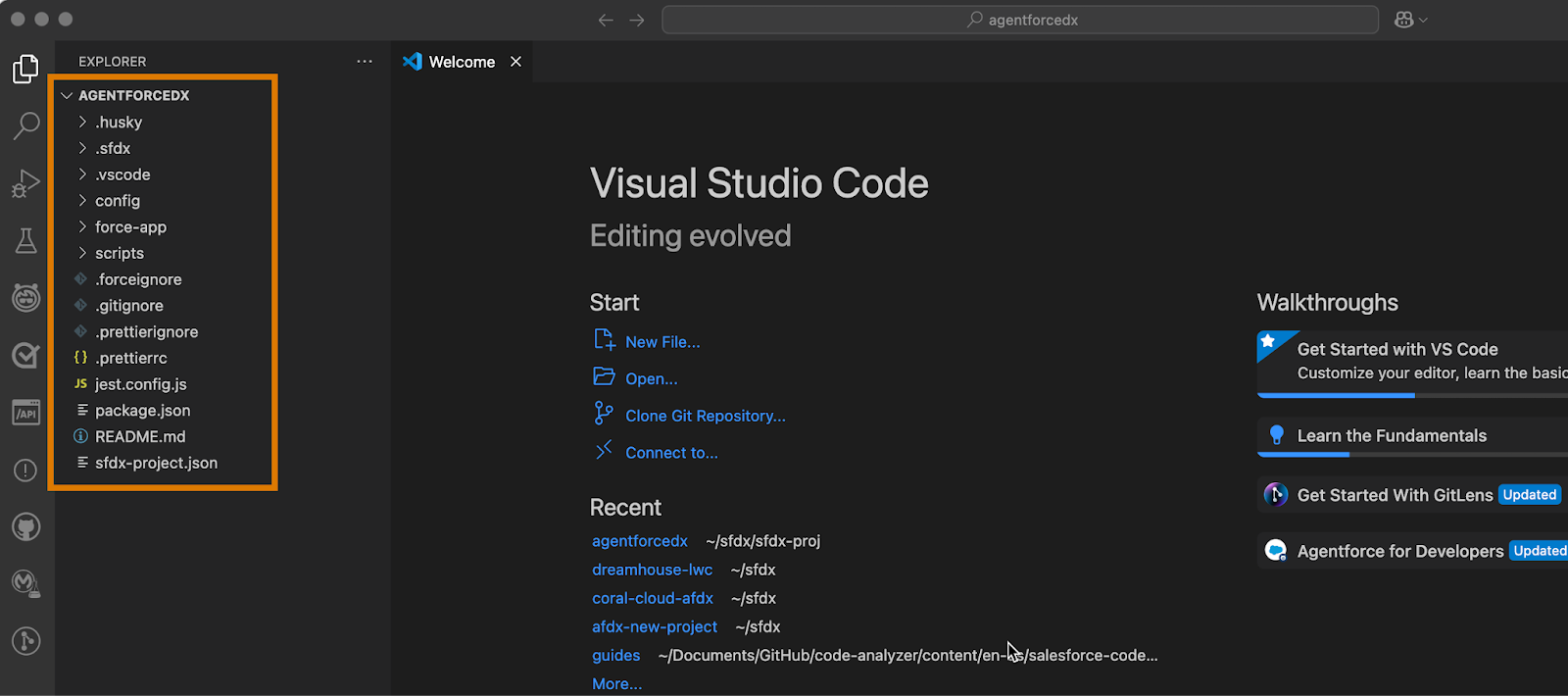
Task: Open recent project dreamhouse-lwc
Action: pyautogui.click(x=652, y=570)
